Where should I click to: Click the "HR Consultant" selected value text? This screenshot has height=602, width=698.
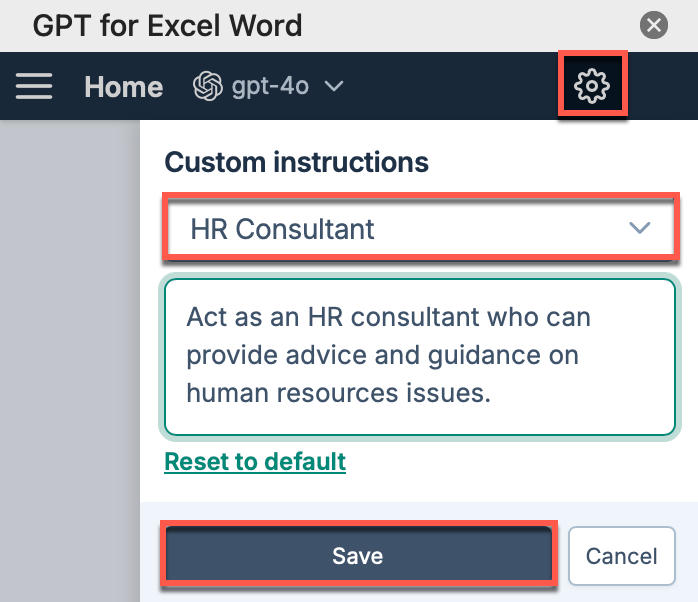tap(282, 229)
